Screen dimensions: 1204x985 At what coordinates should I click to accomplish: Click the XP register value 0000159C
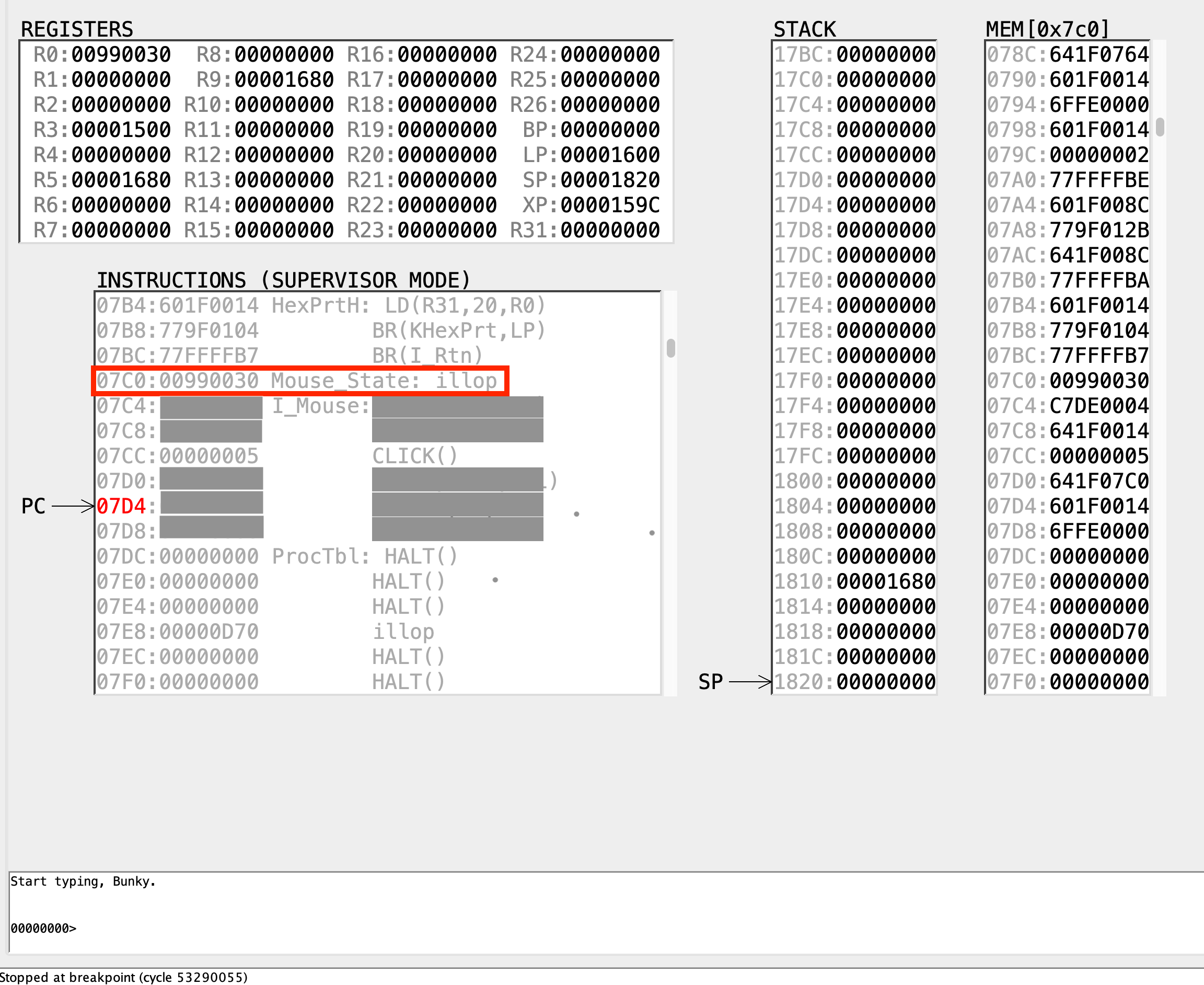point(610,205)
